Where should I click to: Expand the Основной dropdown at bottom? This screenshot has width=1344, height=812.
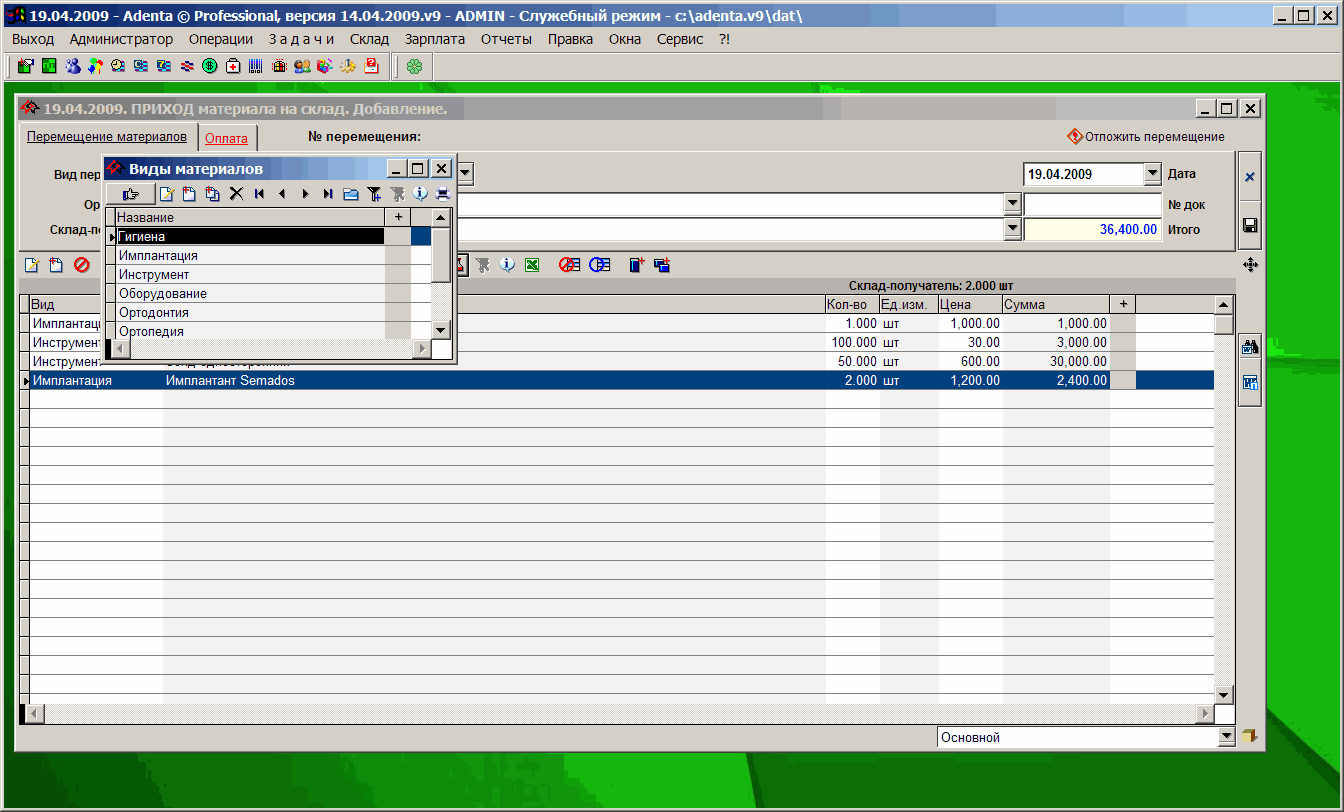pyautogui.click(x=1227, y=737)
